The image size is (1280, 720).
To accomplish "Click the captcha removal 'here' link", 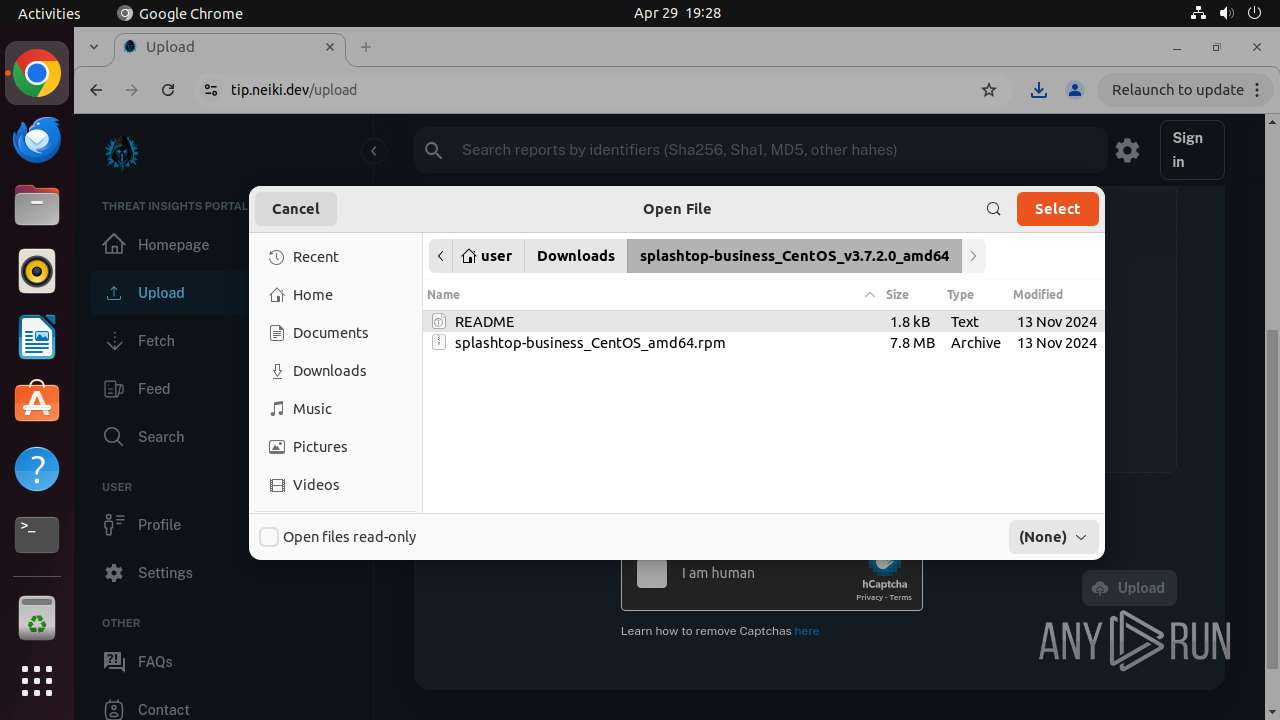I will (806, 631).
